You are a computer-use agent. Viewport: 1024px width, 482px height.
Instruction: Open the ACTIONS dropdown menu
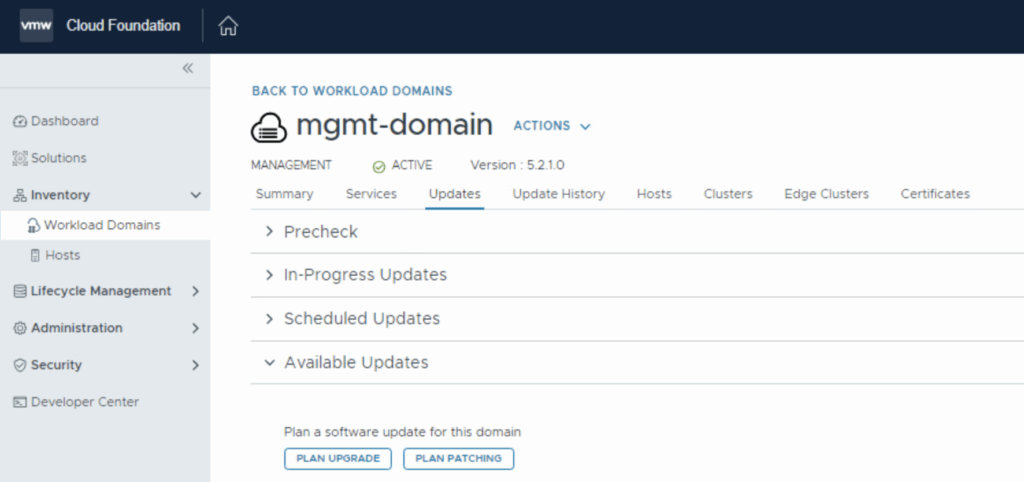point(552,126)
